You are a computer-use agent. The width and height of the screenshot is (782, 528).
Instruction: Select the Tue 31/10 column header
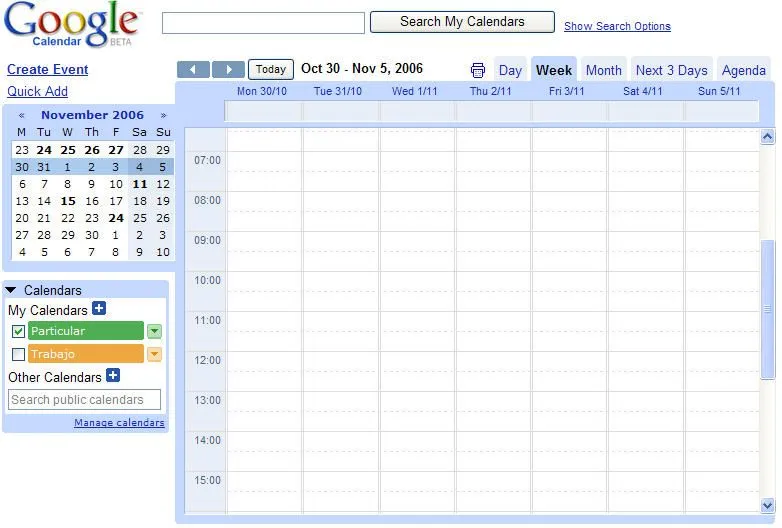tap(338, 91)
